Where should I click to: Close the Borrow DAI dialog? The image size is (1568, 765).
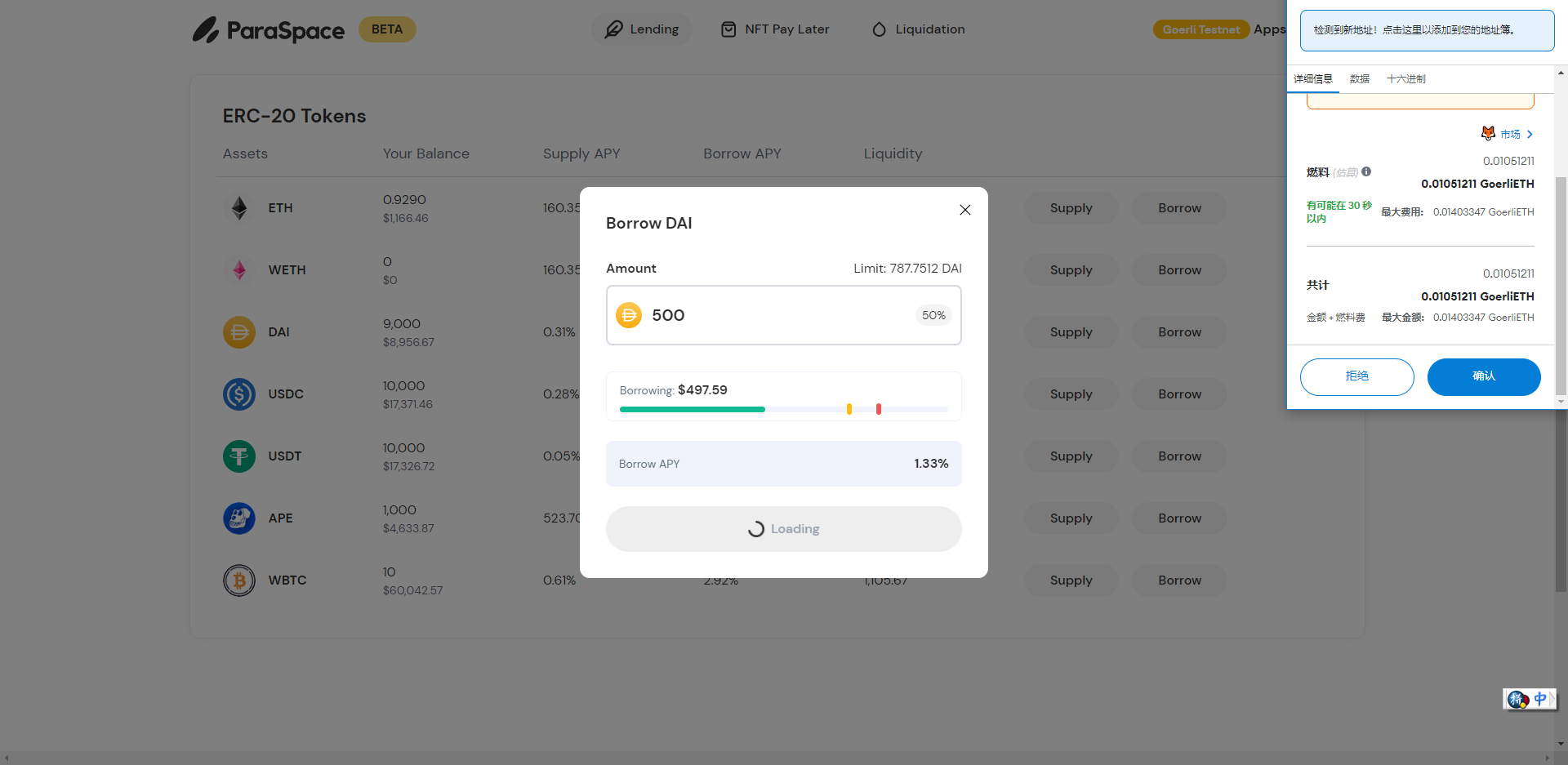tap(964, 210)
